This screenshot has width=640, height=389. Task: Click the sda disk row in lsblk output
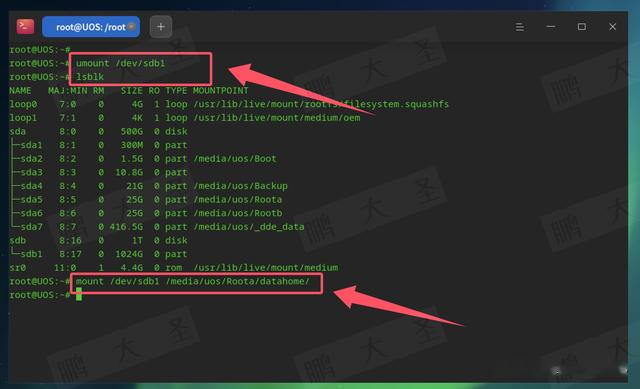pyautogui.click(x=98, y=131)
